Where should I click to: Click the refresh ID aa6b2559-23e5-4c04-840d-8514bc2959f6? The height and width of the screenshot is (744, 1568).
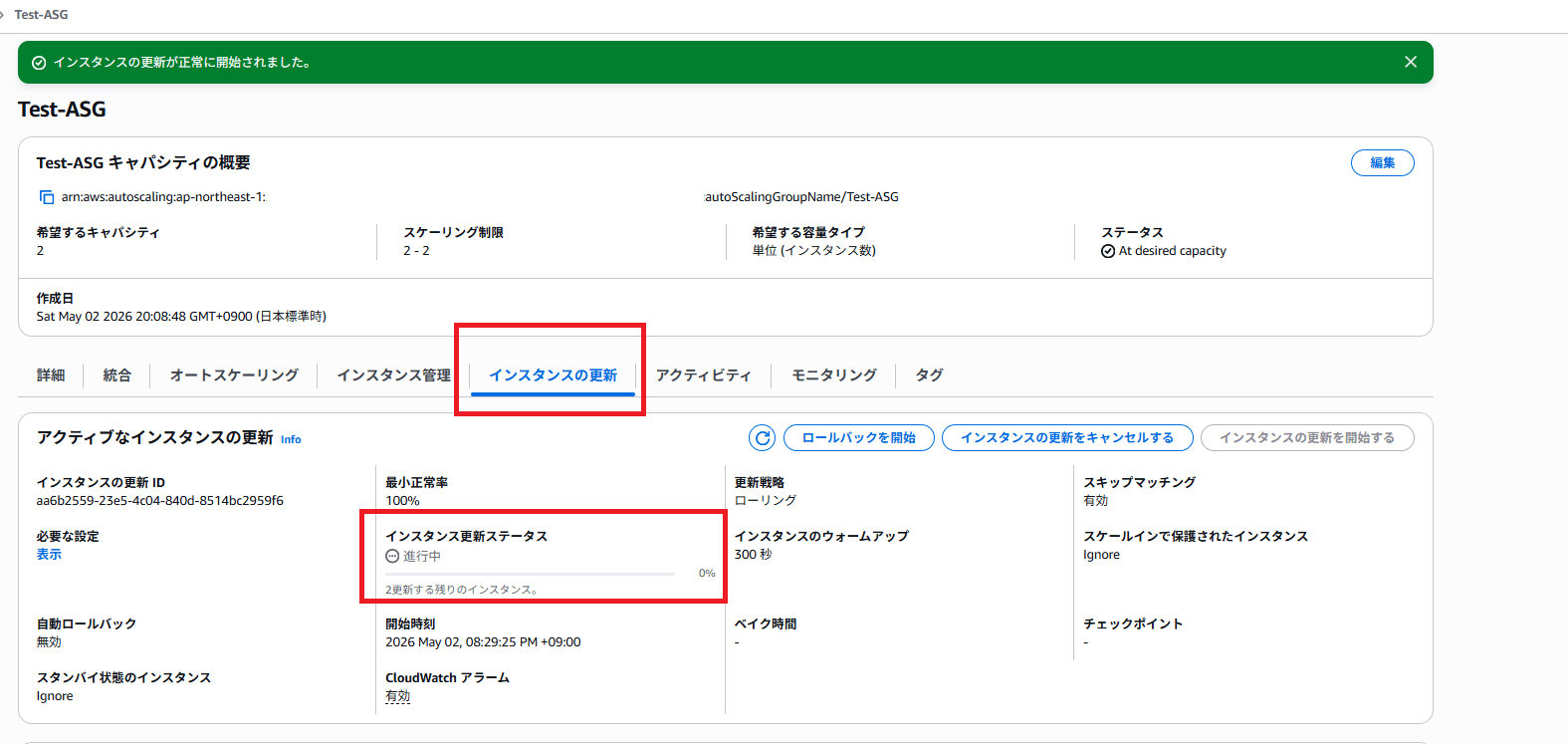pos(159,500)
